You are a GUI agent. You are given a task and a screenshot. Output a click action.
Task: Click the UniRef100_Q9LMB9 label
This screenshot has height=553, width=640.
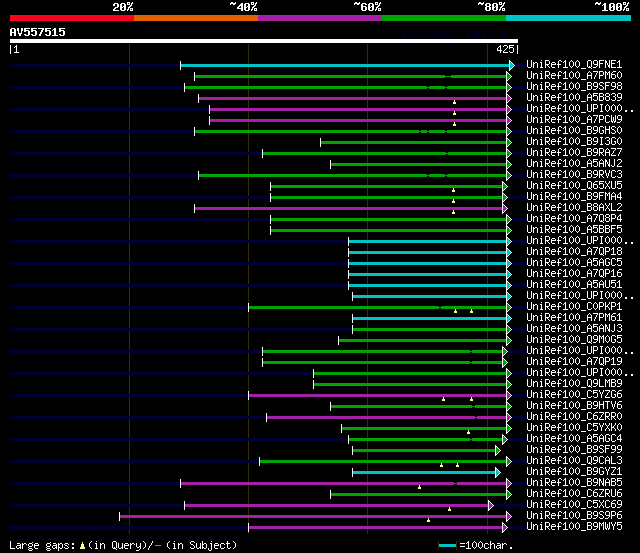coord(574,384)
